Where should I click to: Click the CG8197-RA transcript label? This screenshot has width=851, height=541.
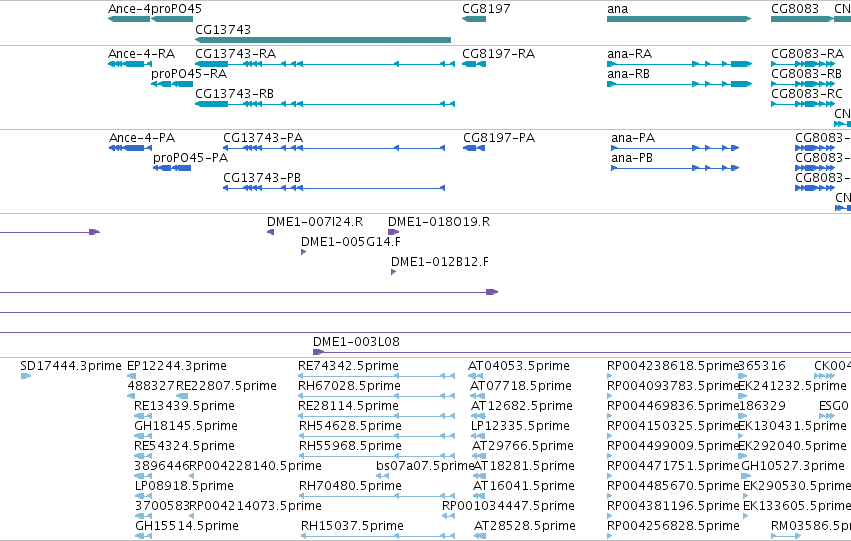click(x=498, y=54)
